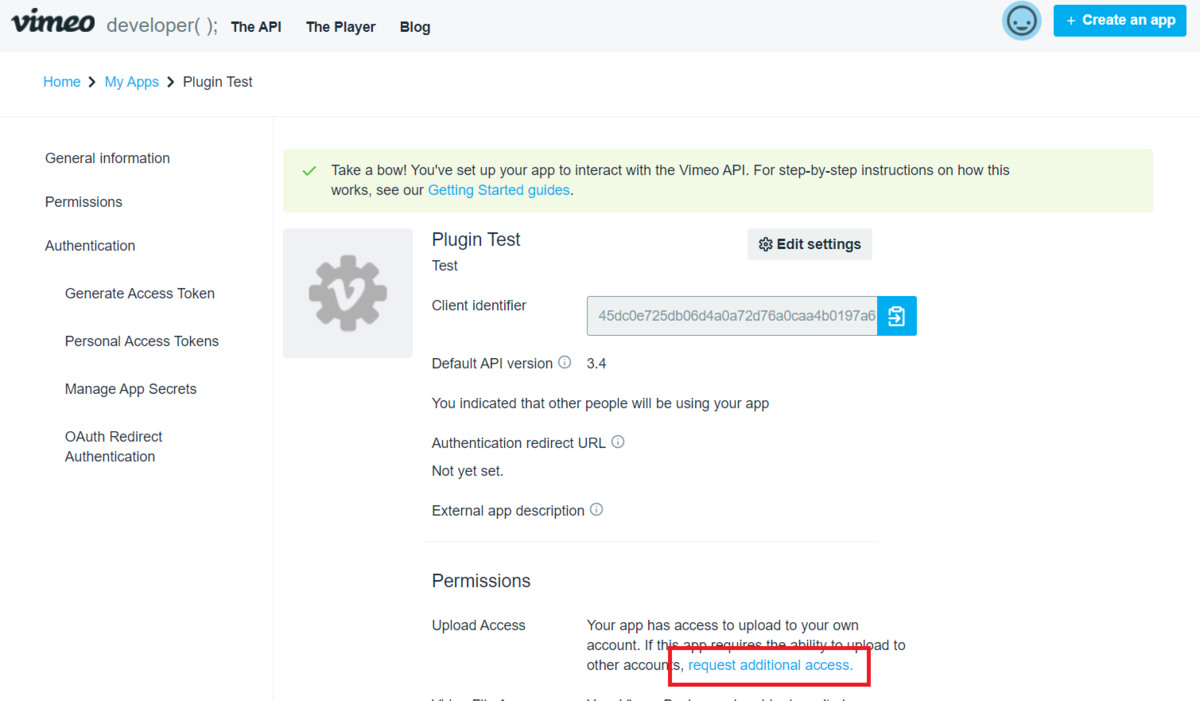Image resolution: width=1200 pixels, height=701 pixels.
Task: Click the Plugin Test breadcrumb text
Action: point(218,82)
